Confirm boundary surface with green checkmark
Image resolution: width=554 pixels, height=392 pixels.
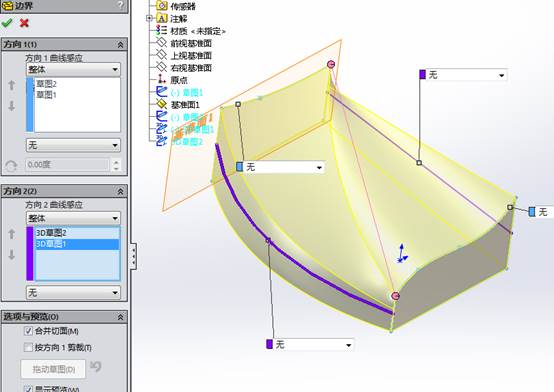tap(7, 23)
